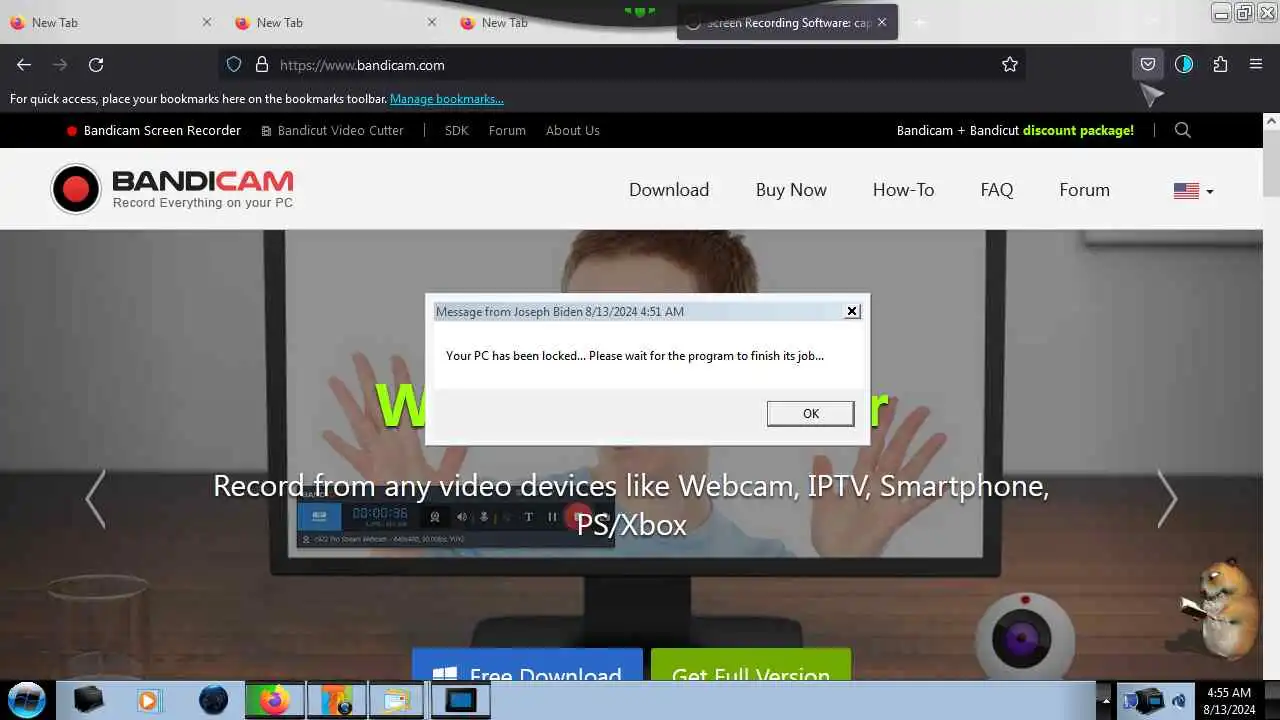Viewport: 1280px width, 720px height.
Task: Click the colorful app taskbar icon
Action: pyautogui.click(x=336, y=700)
